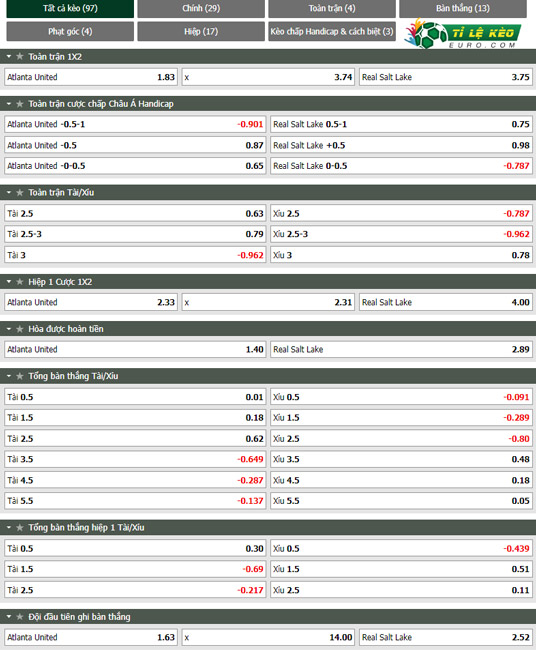
Task: Collapse Đội đầu tiên ghi bàn thắng arrow
Action: pos(9,617)
